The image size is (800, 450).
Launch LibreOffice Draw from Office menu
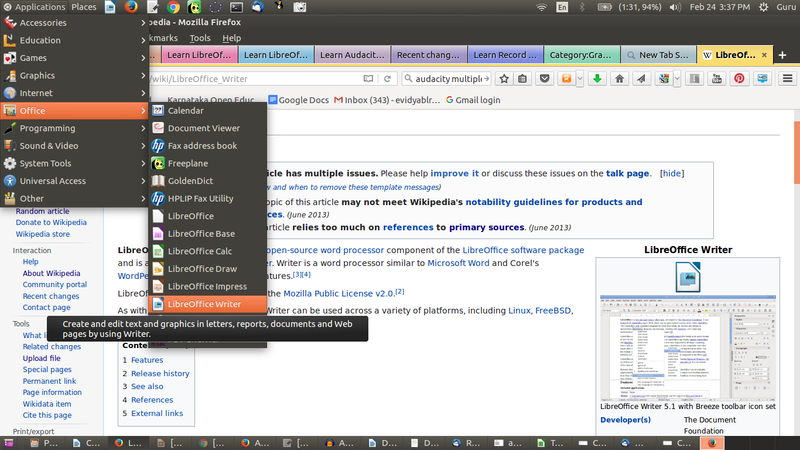click(x=208, y=269)
